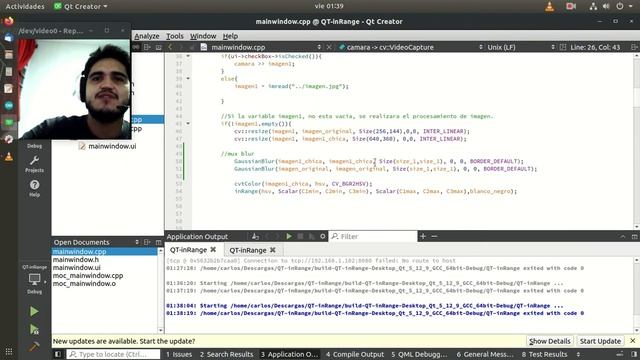Select mainwindow.cpp in Open Documents
Viewport: 640px width, 360px height.
[x=104, y=251]
